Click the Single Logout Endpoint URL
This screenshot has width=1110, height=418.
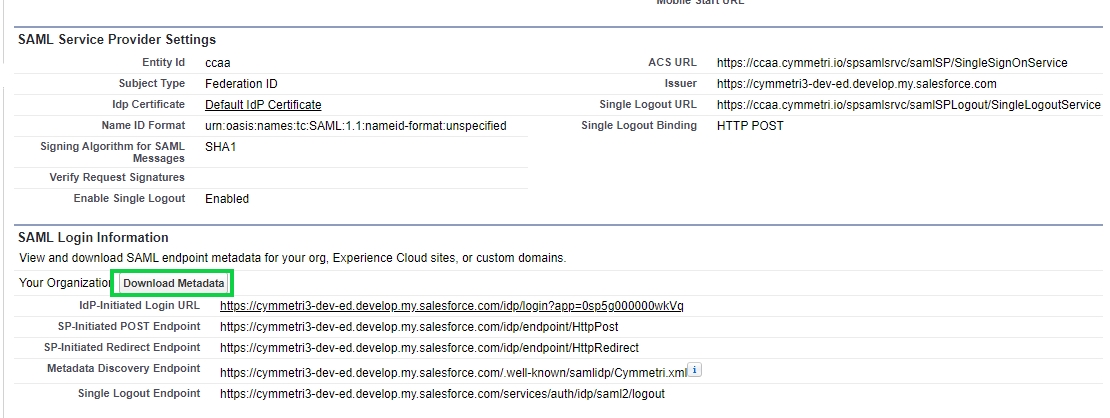coord(442,394)
